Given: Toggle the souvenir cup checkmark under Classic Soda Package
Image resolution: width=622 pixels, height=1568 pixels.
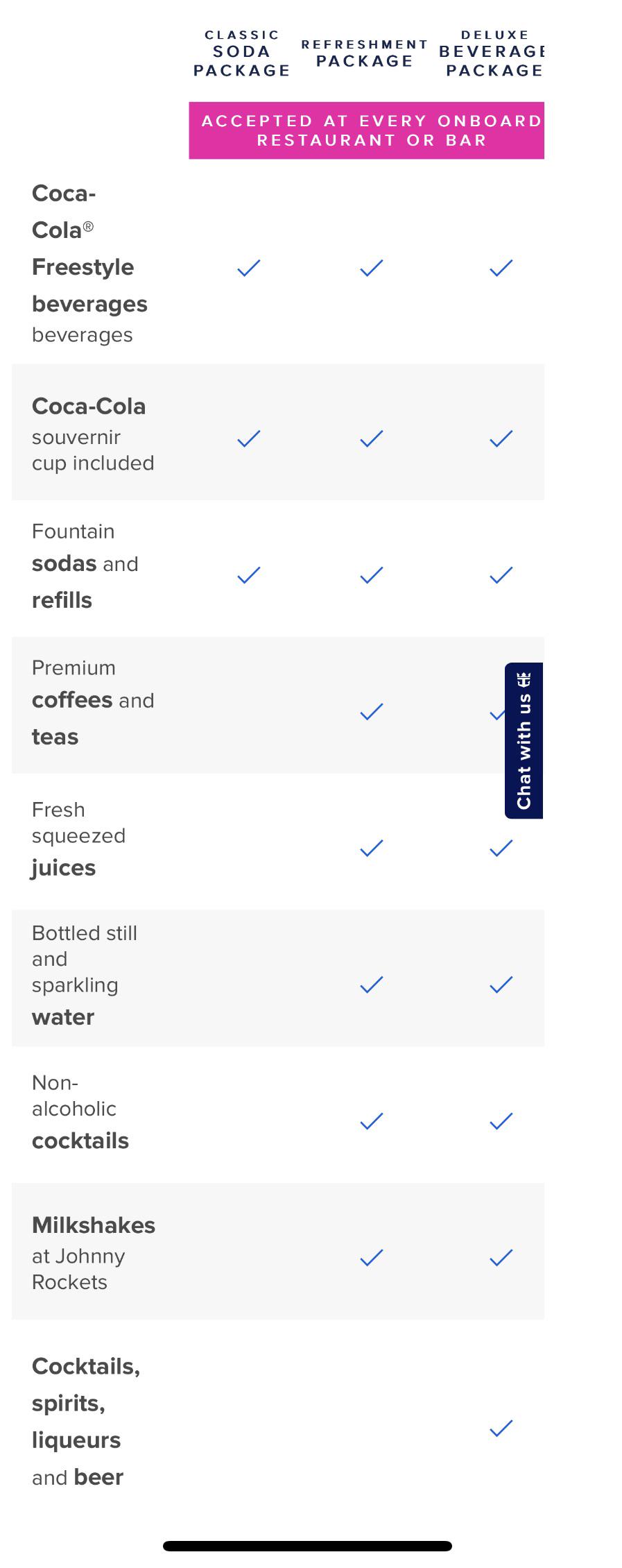Looking at the screenshot, I should click(x=248, y=437).
